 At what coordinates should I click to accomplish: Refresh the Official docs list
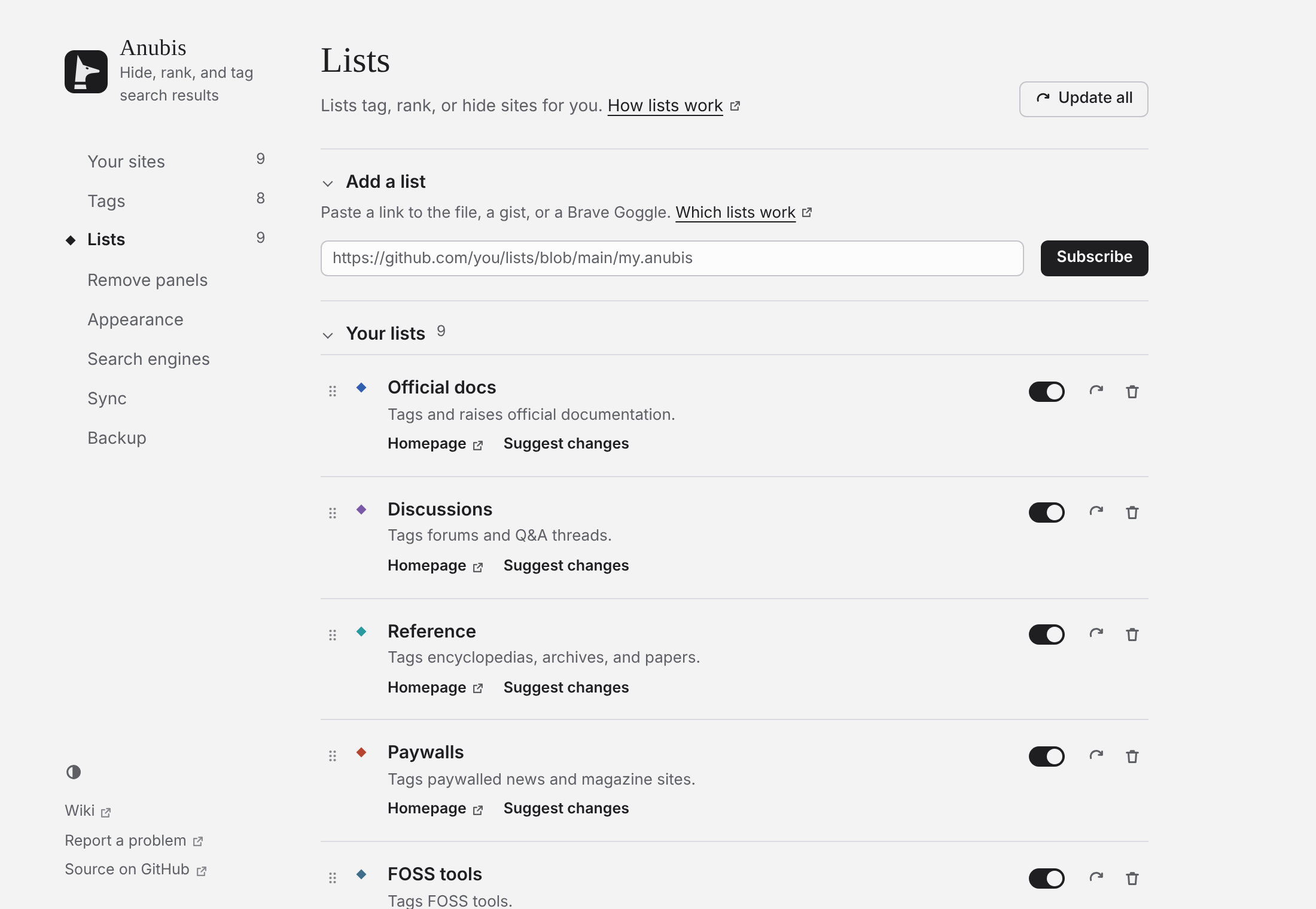[1096, 391]
